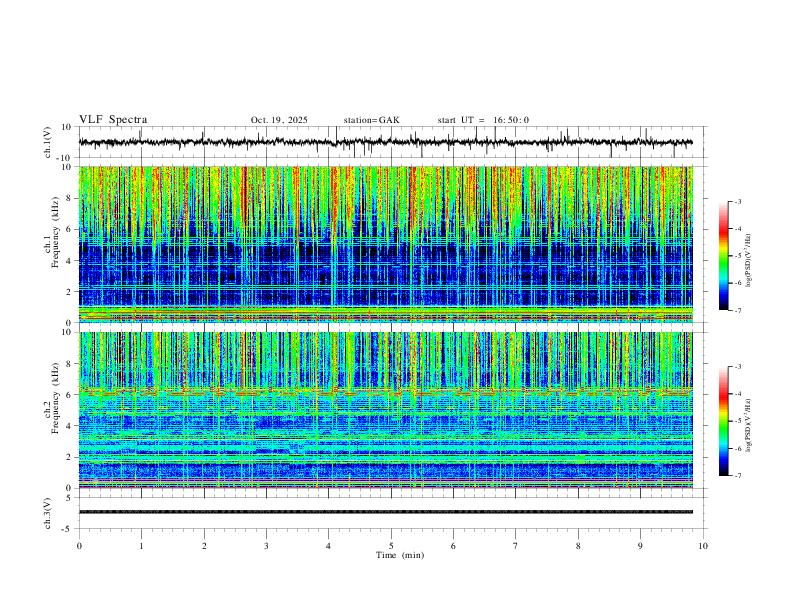The image size is (792, 612).
Task: Click inside the ch.2 spectrogram panel
Action: [x=385, y=410]
